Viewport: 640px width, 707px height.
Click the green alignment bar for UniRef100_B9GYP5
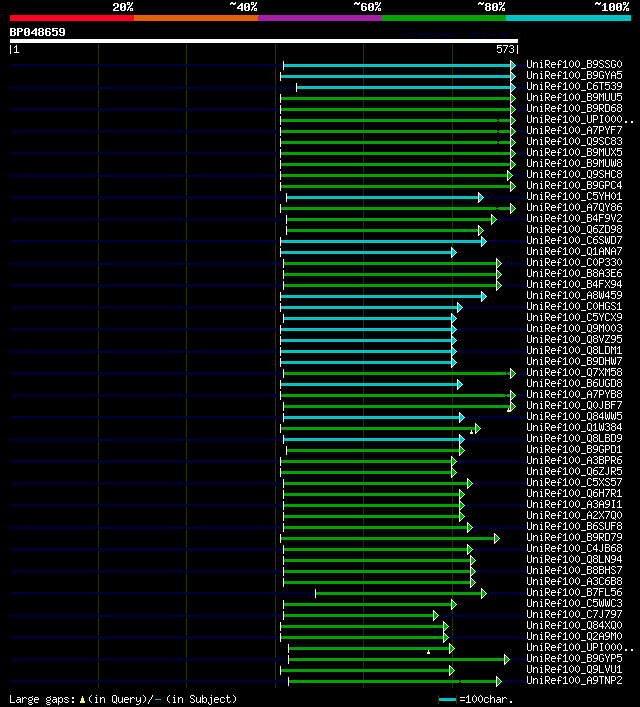pyautogui.click(x=399, y=659)
